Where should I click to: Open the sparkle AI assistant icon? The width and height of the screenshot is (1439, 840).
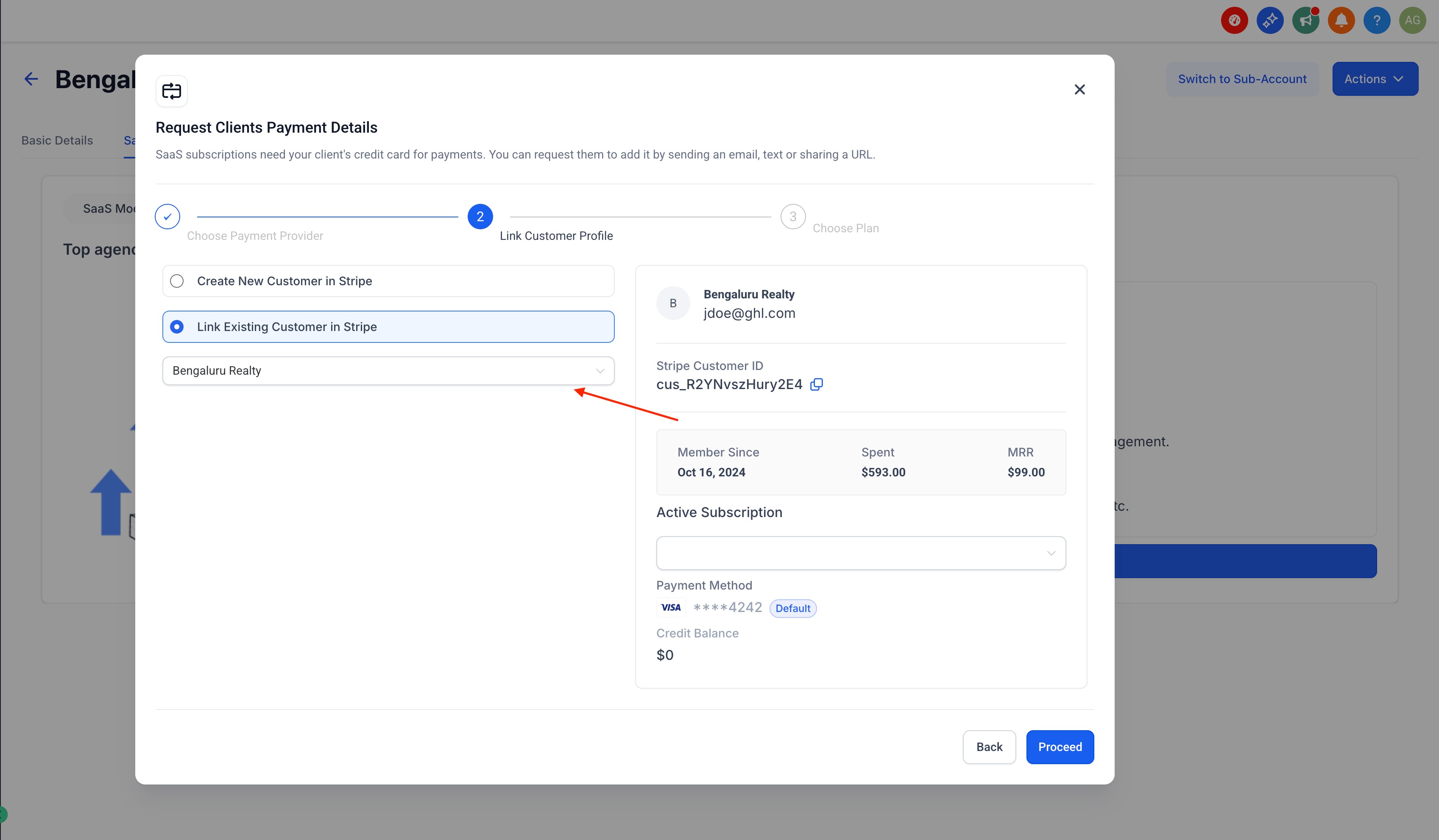[1270, 20]
